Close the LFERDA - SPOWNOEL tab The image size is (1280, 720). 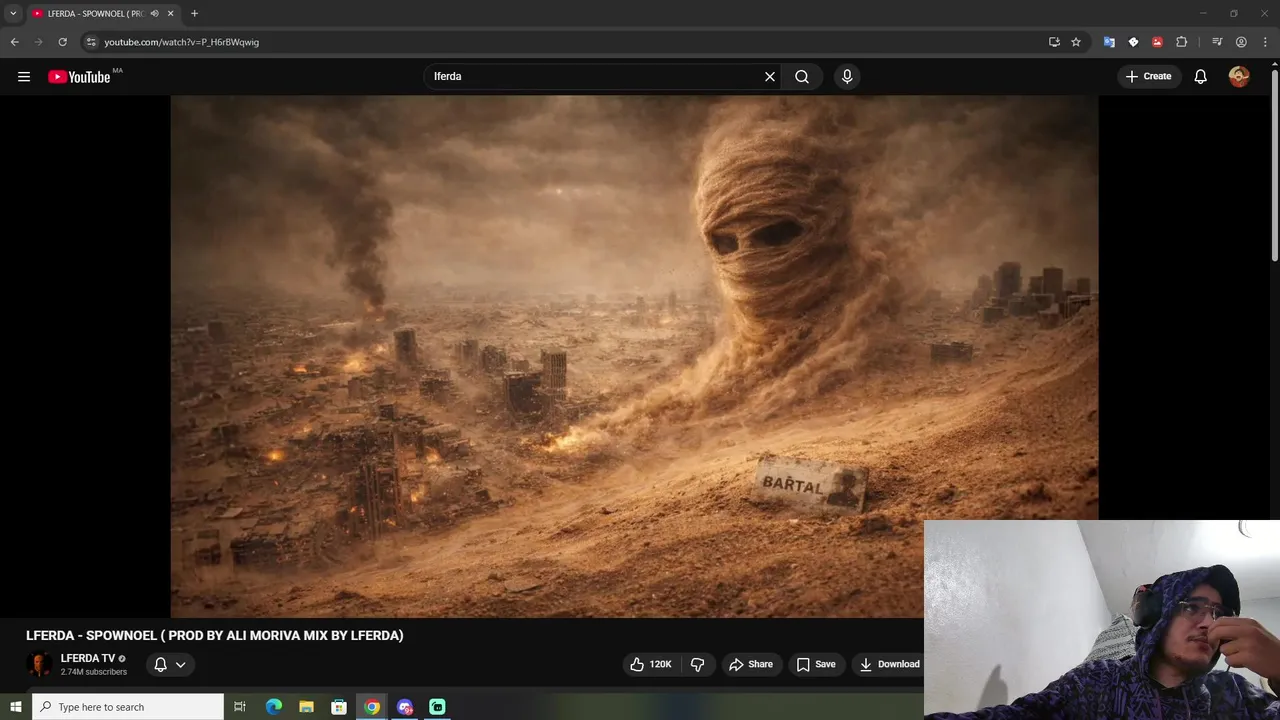click(171, 13)
